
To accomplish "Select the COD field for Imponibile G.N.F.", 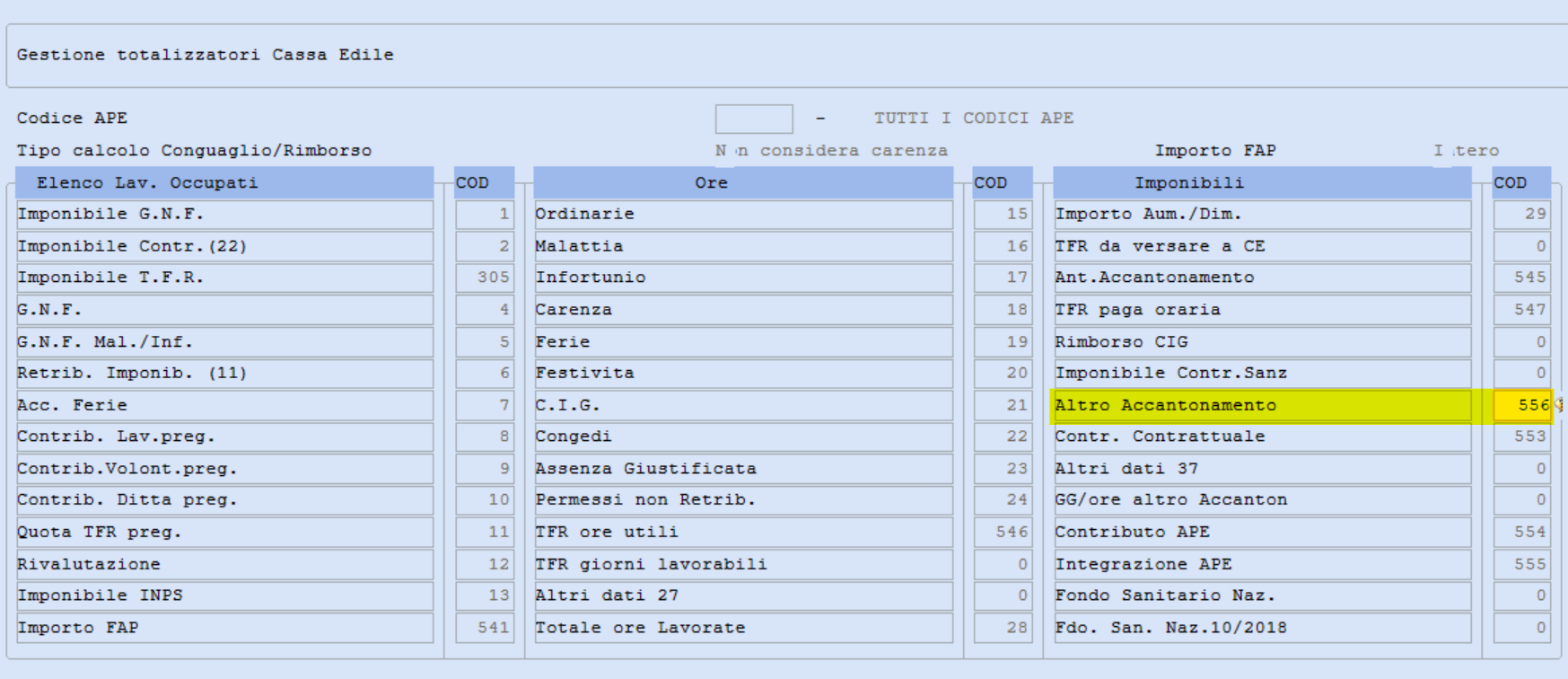I will point(485,215).
